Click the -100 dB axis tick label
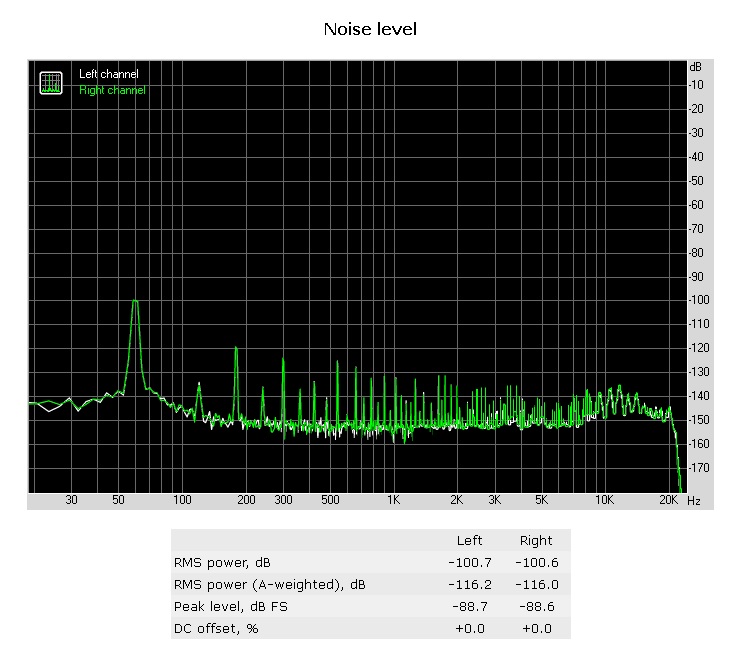 [x=699, y=300]
